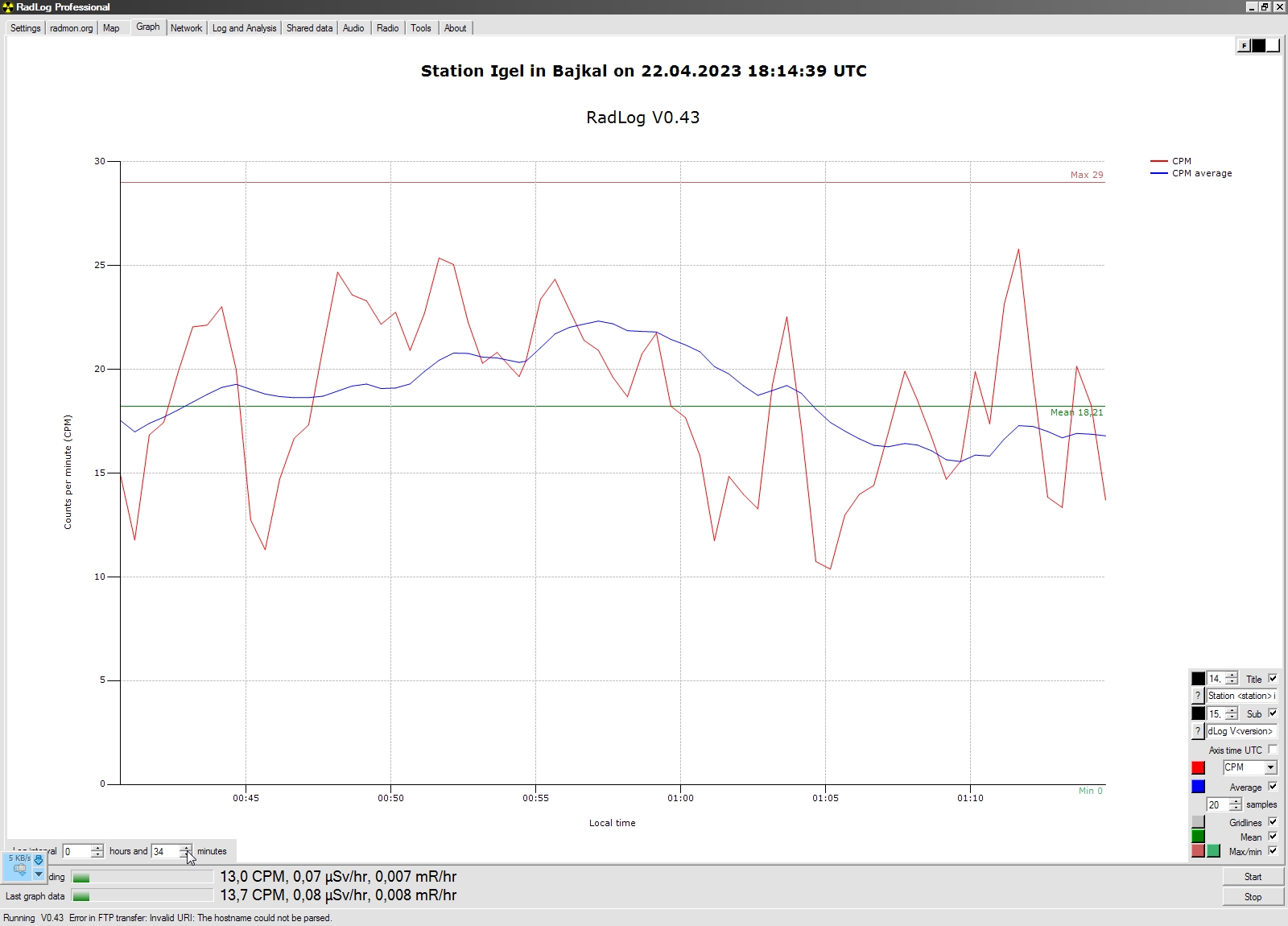Viewport: 1288px width, 926px height.
Task: Select the Graph tab
Action: [148, 27]
